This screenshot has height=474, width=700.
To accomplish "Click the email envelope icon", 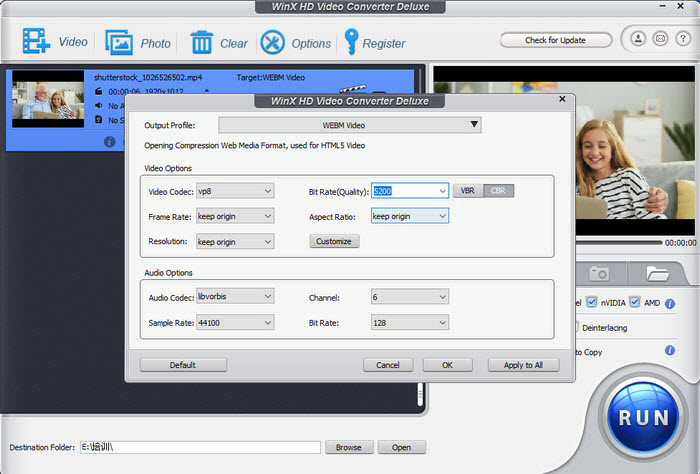I will tap(660, 39).
